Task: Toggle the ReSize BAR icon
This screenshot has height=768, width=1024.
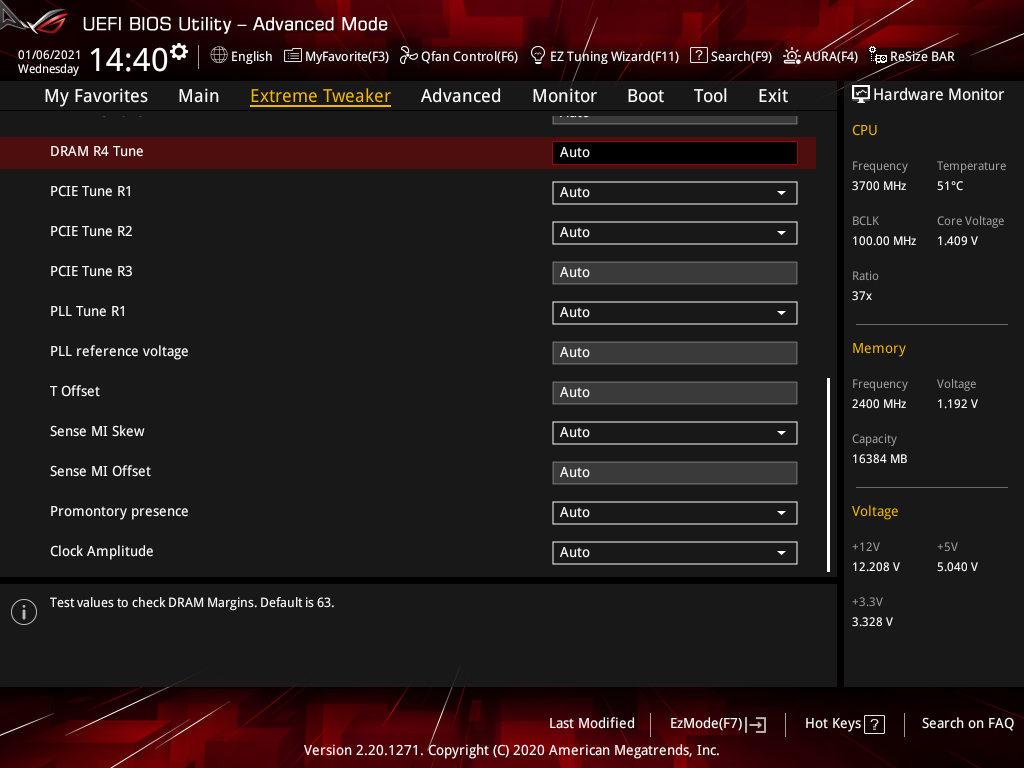Action: (878, 56)
